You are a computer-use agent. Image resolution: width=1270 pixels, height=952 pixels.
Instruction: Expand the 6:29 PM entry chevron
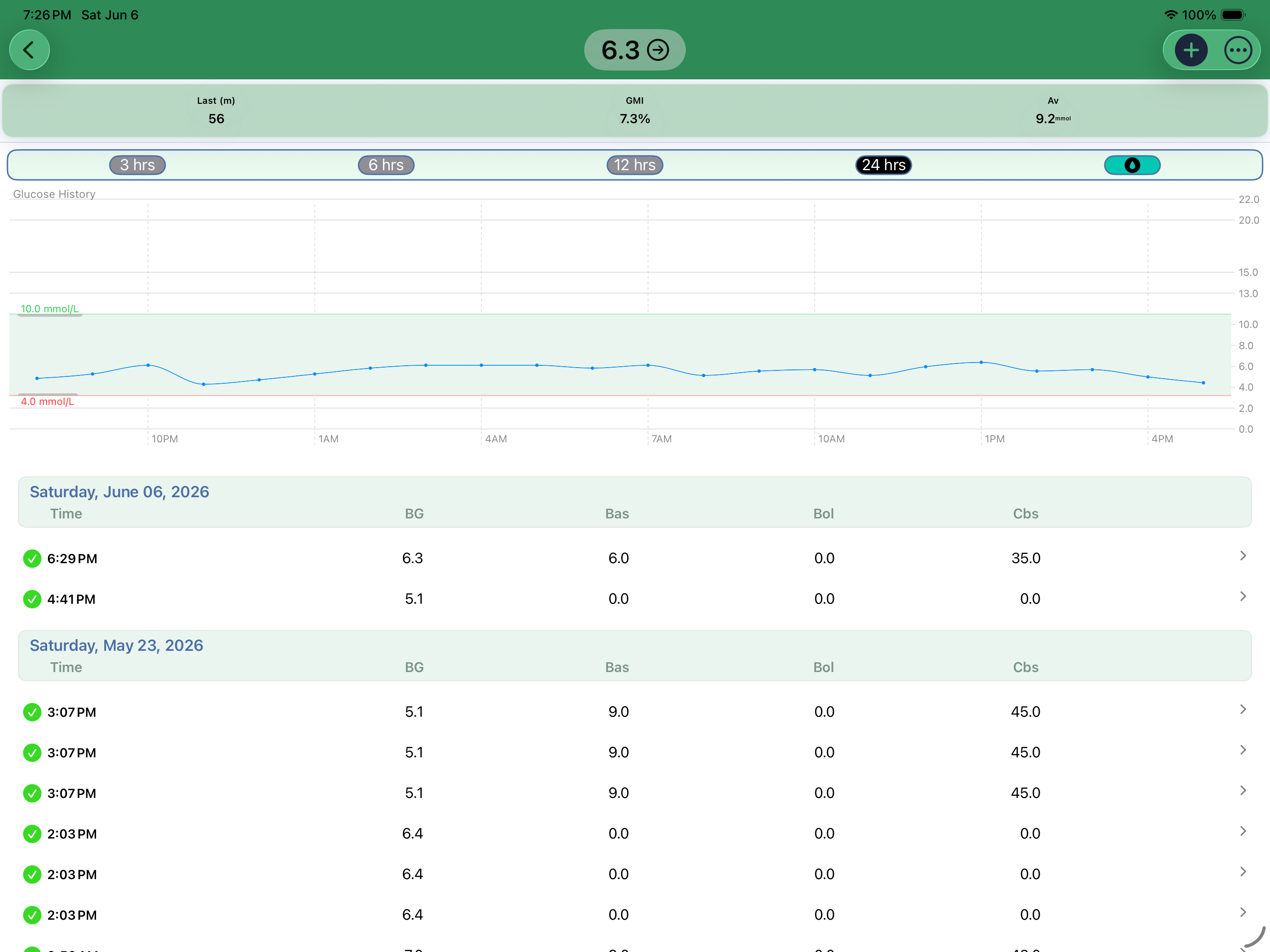[x=1242, y=556]
